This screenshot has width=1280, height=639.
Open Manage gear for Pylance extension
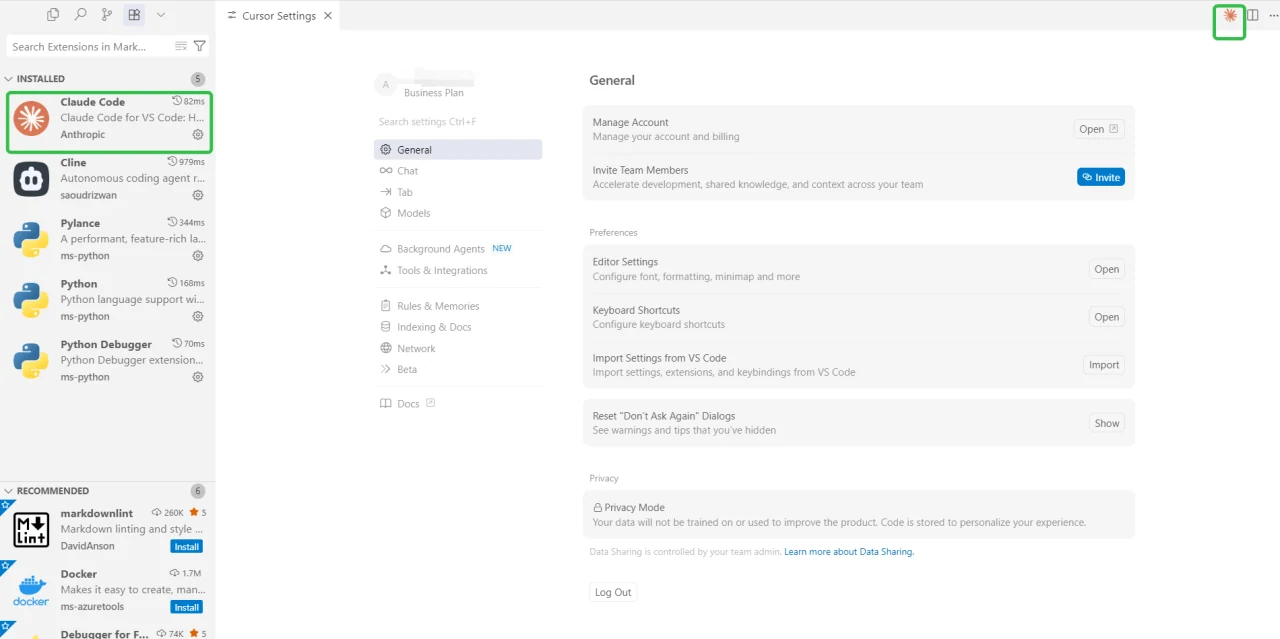(x=198, y=256)
